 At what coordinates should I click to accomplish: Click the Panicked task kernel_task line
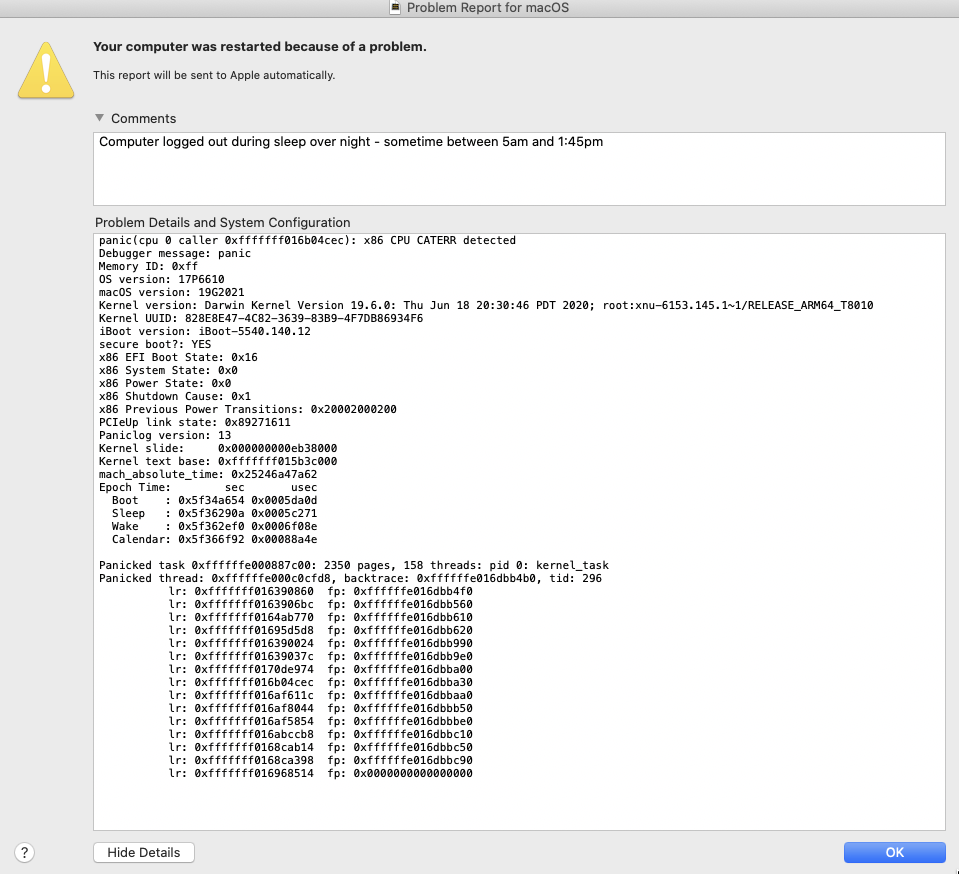point(354,565)
